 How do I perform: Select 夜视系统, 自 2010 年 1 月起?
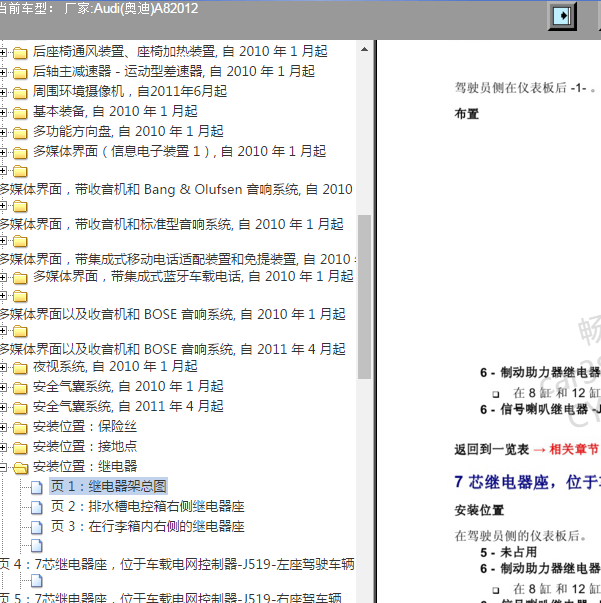point(115,366)
